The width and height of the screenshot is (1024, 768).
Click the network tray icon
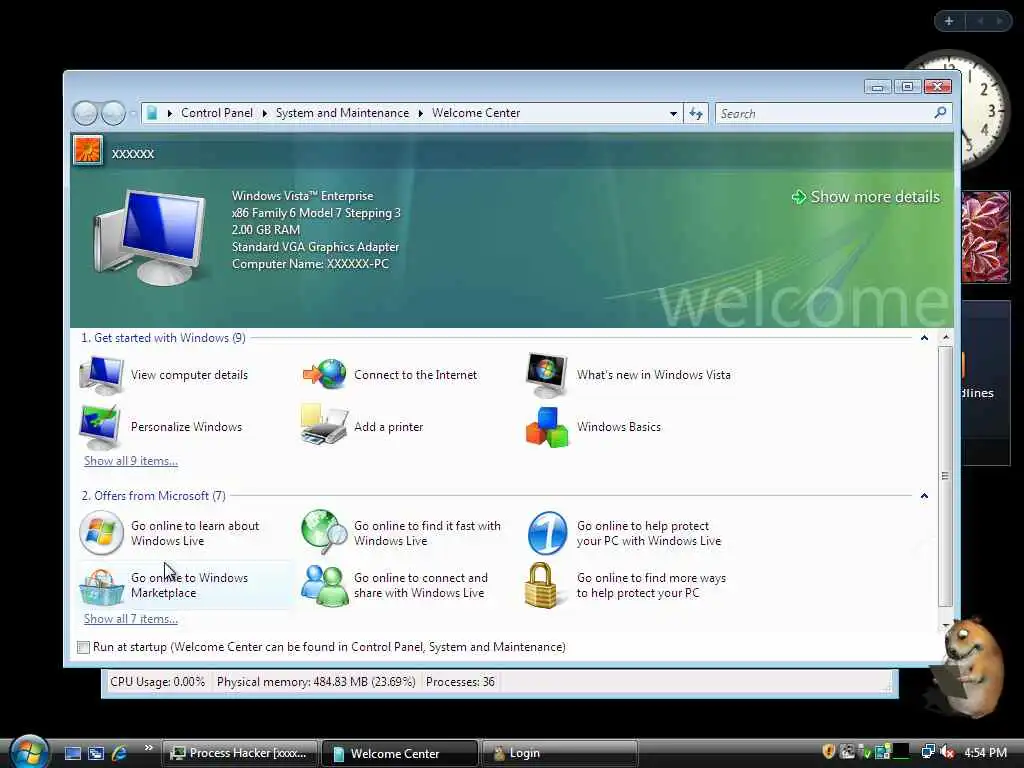(928, 752)
